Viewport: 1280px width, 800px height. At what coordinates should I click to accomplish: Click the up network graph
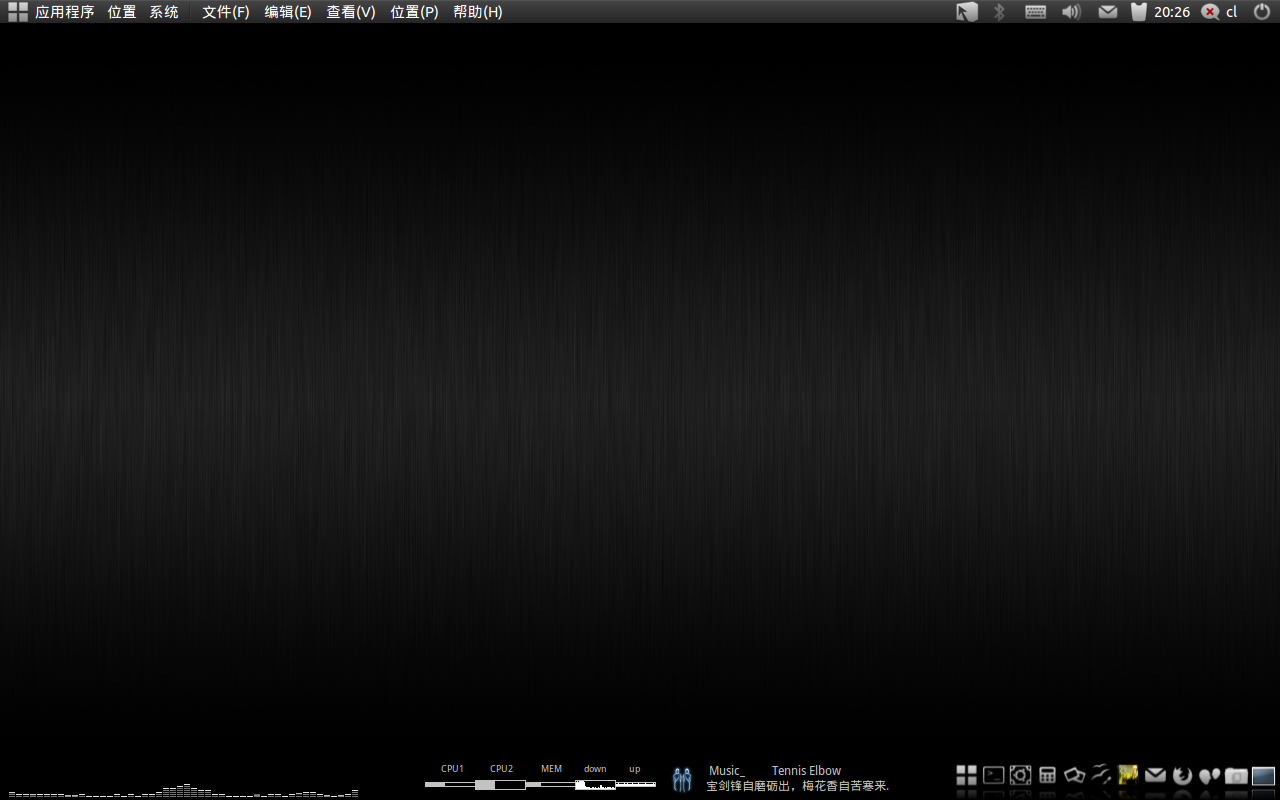(636, 785)
